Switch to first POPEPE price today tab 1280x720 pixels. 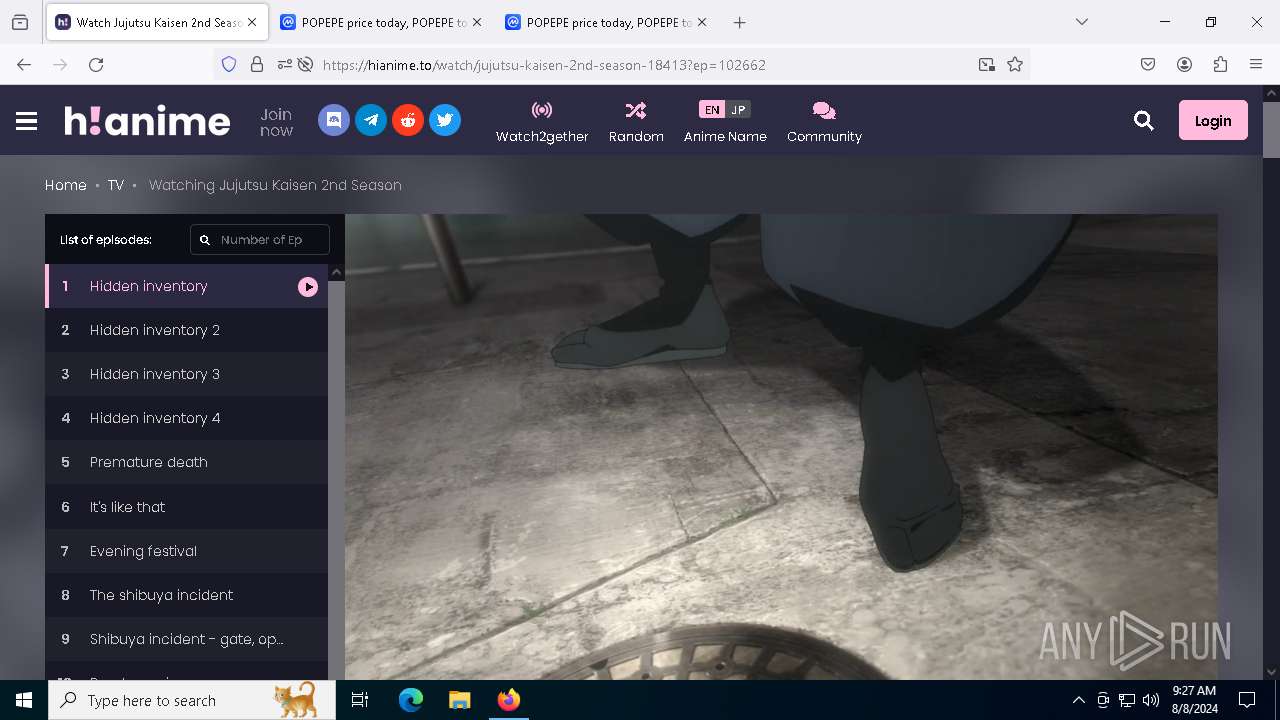point(381,22)
